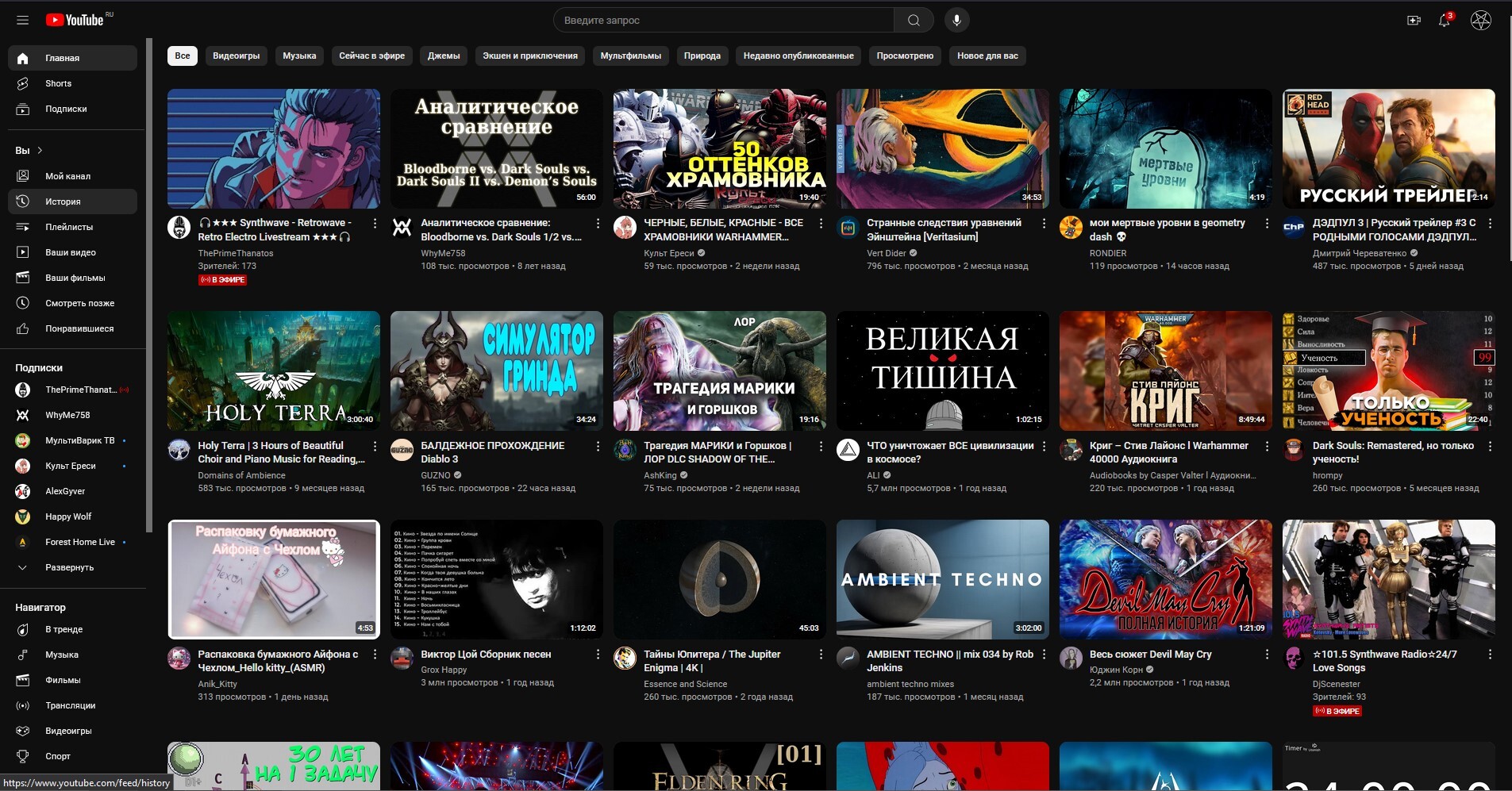Open channel link Культ Ереси under video
1512x791 pixels.
click(x=668, y=253)
